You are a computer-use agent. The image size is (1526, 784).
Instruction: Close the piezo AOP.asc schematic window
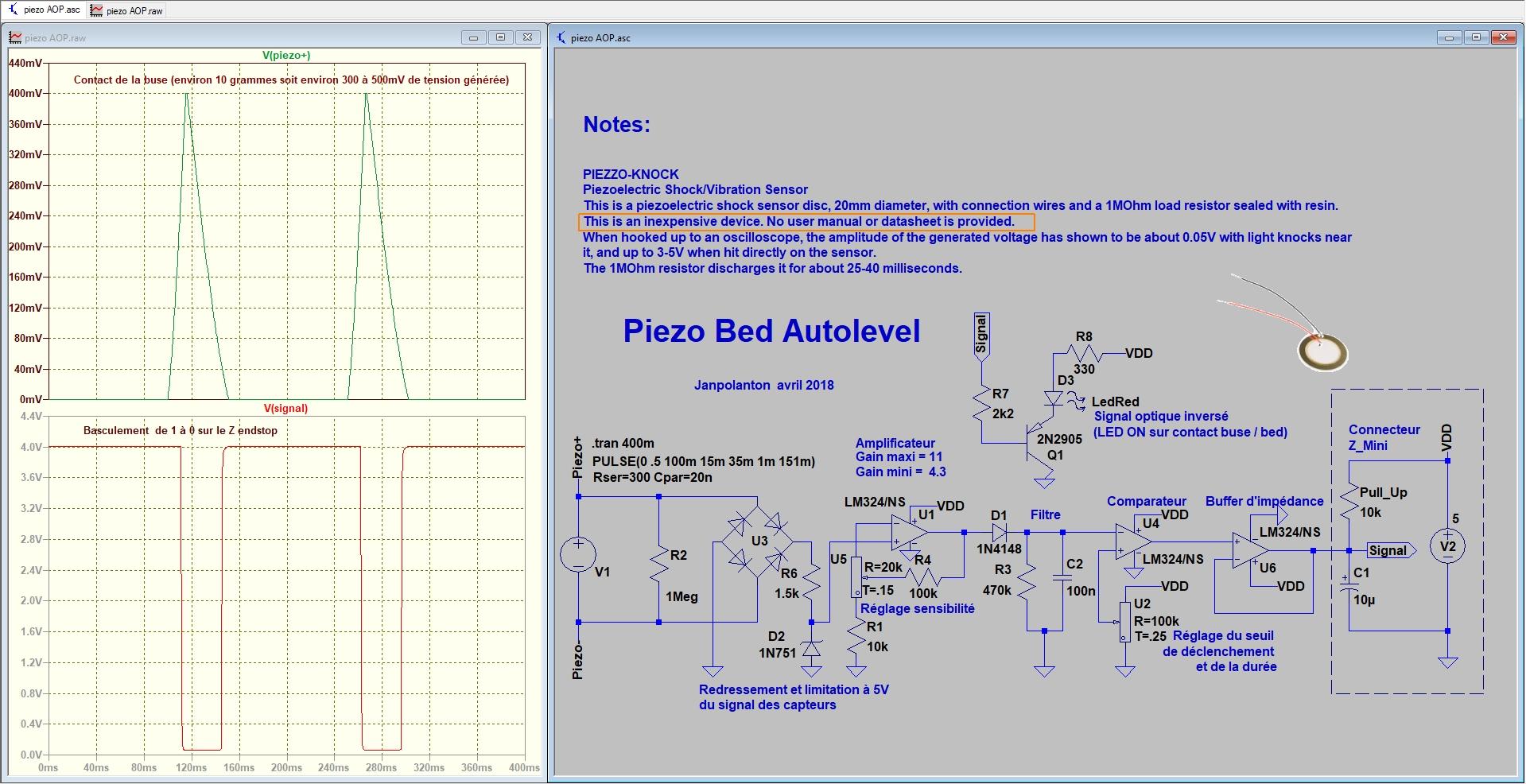point(1503,37)
